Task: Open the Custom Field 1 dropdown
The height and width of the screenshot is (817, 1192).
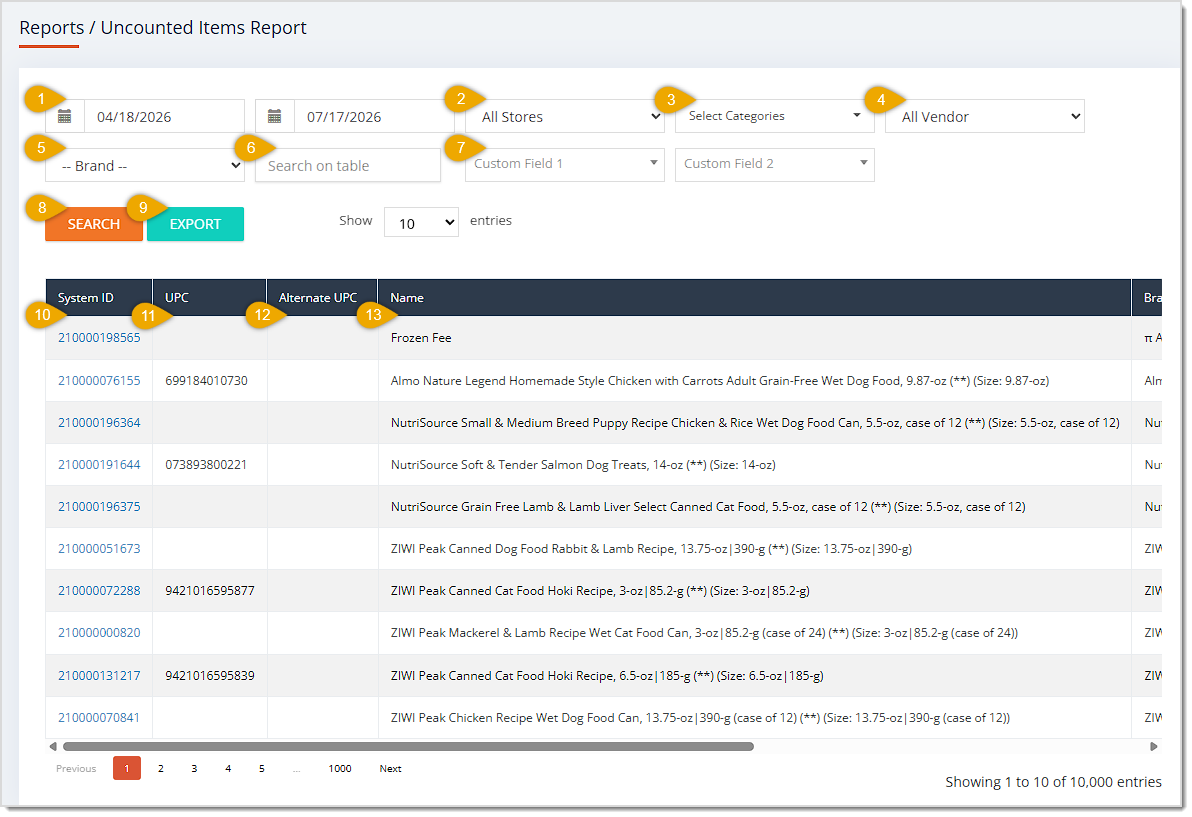Action: [565, 164]
